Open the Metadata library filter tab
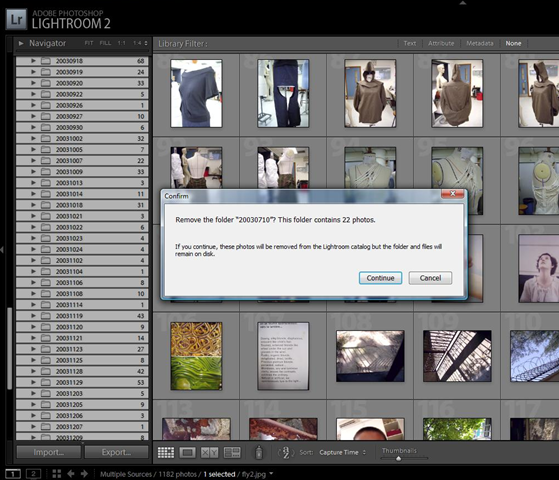This screenshot has height=480, width=559. [480, 44]
